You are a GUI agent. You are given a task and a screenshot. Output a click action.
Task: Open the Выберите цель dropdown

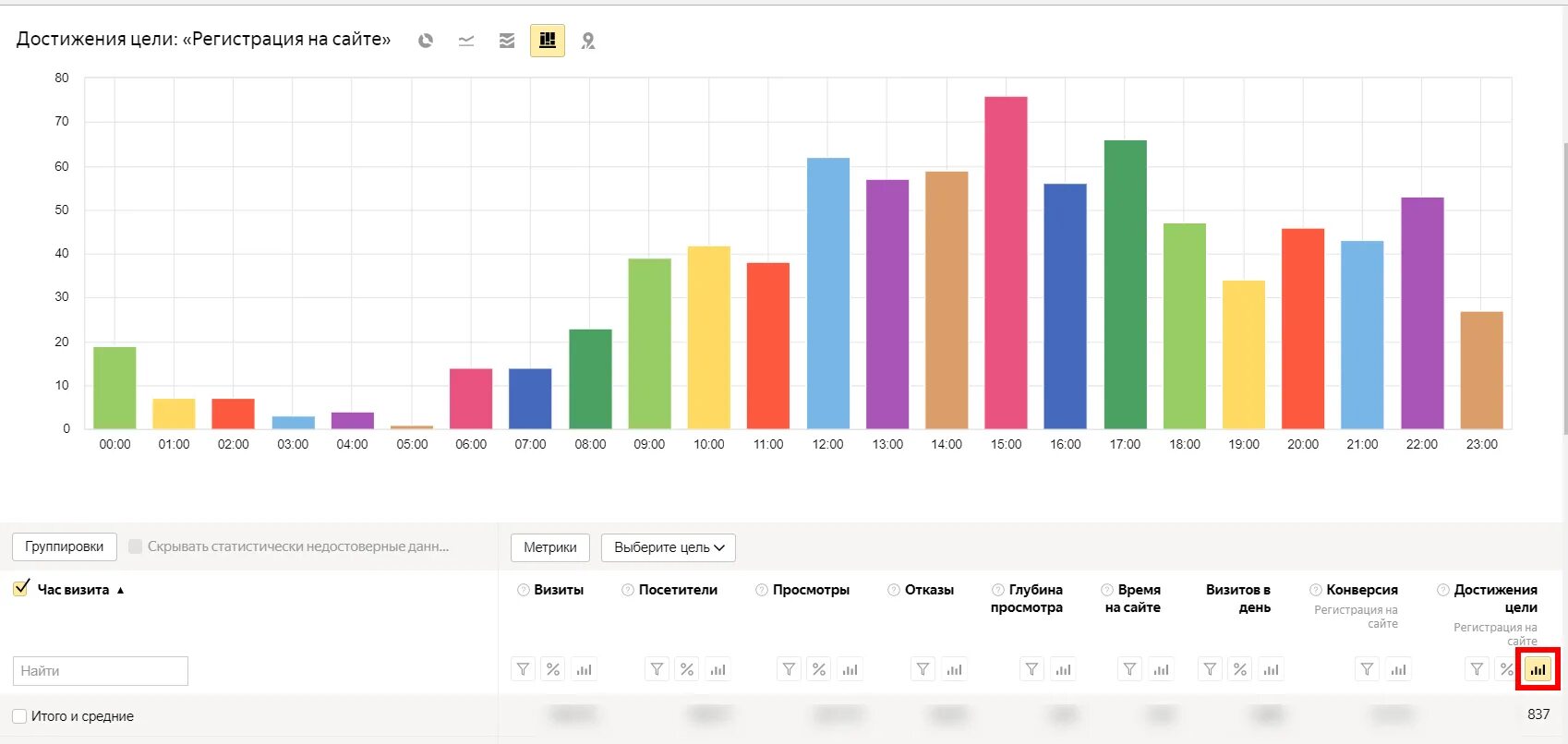pyautogui.click(x=669, y=547)
